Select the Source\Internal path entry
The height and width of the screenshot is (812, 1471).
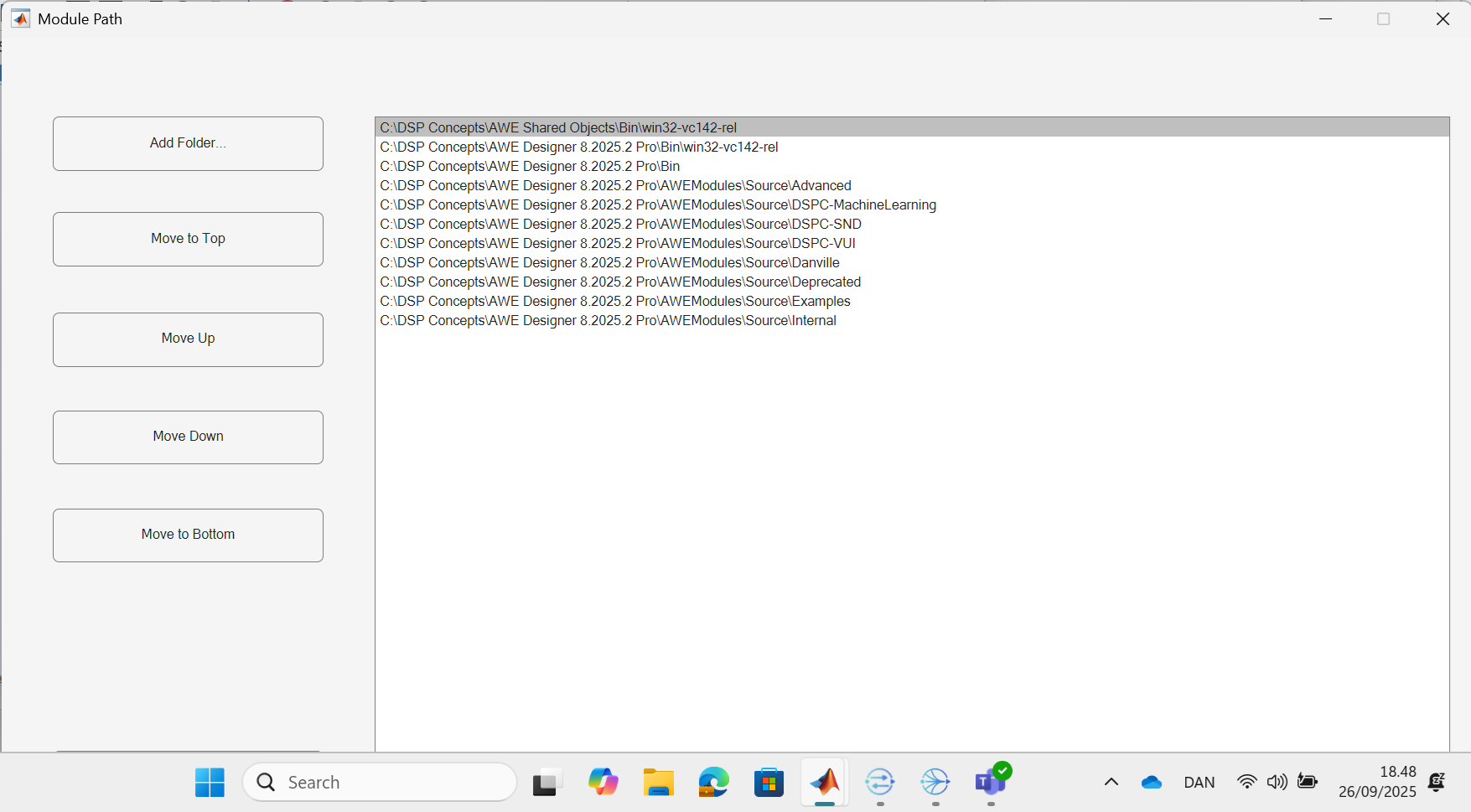coord(608,320)
